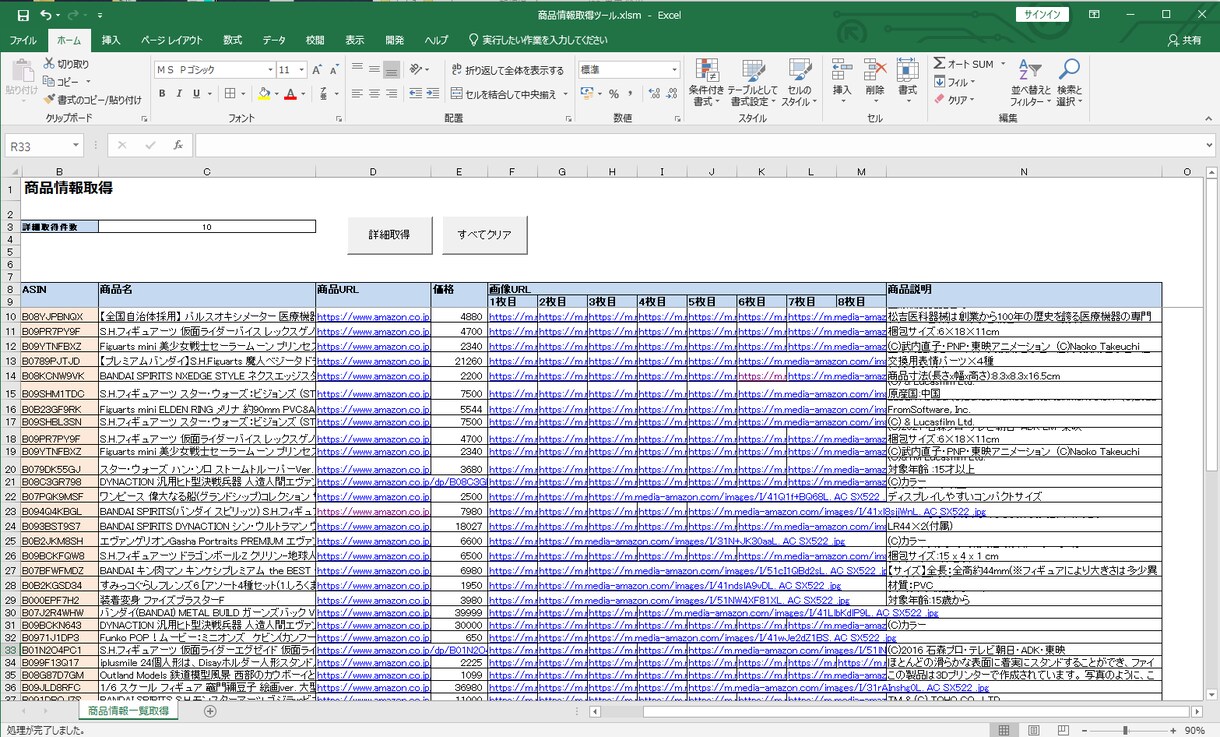The image size is (1220, 737).
Task: Decrease font size with the small A icon
Action: point(336,70)
